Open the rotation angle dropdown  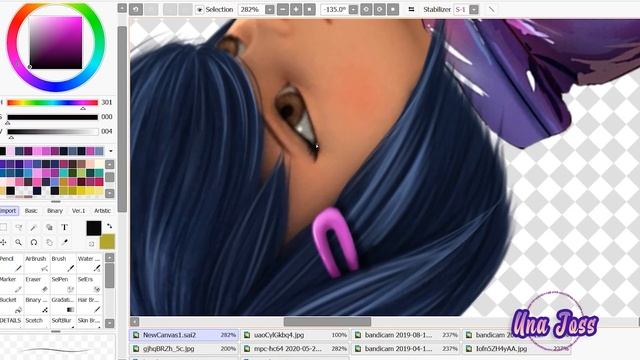pos(353,10)
